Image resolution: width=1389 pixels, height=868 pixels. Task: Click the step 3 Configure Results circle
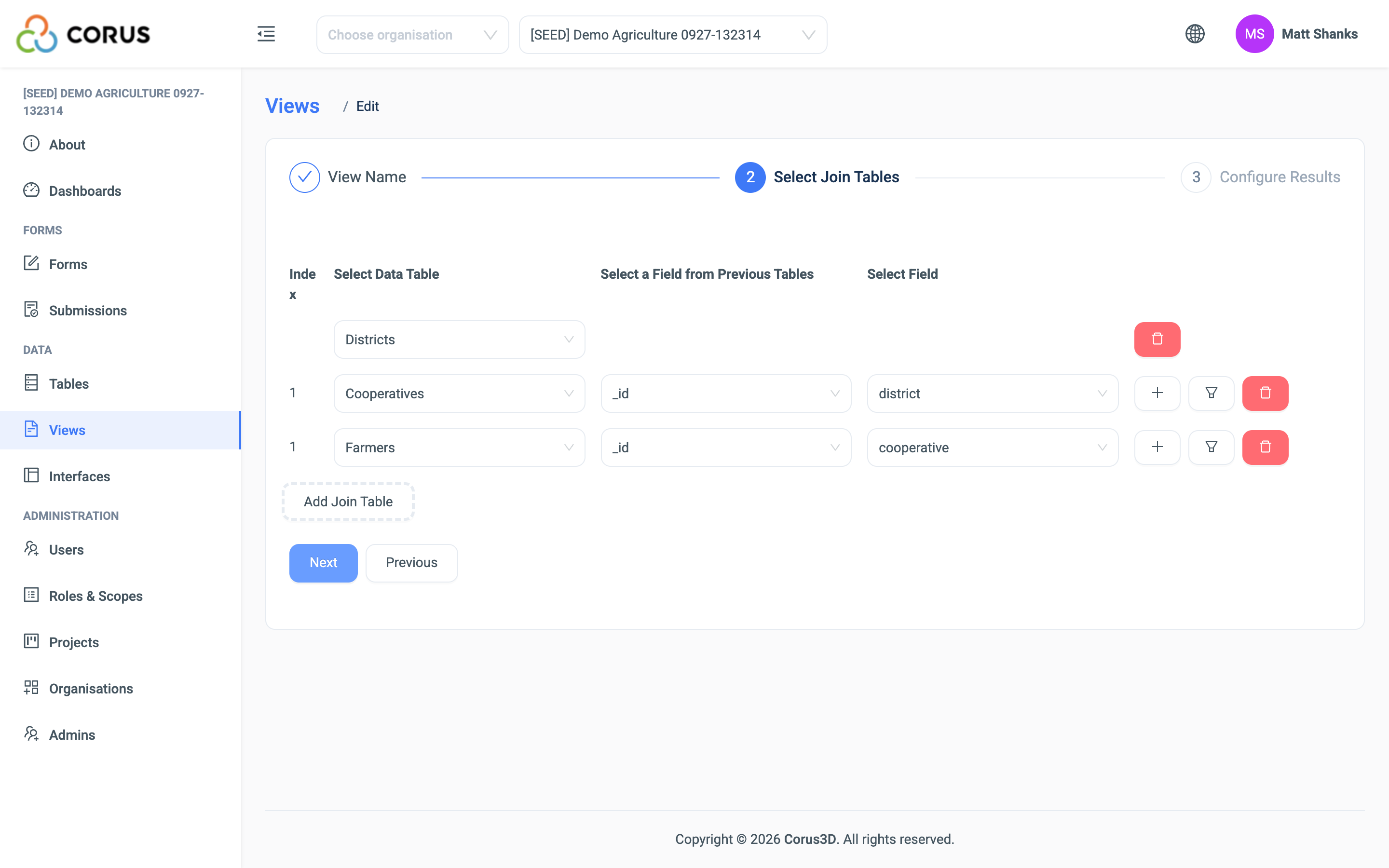tap(1196, 177)
